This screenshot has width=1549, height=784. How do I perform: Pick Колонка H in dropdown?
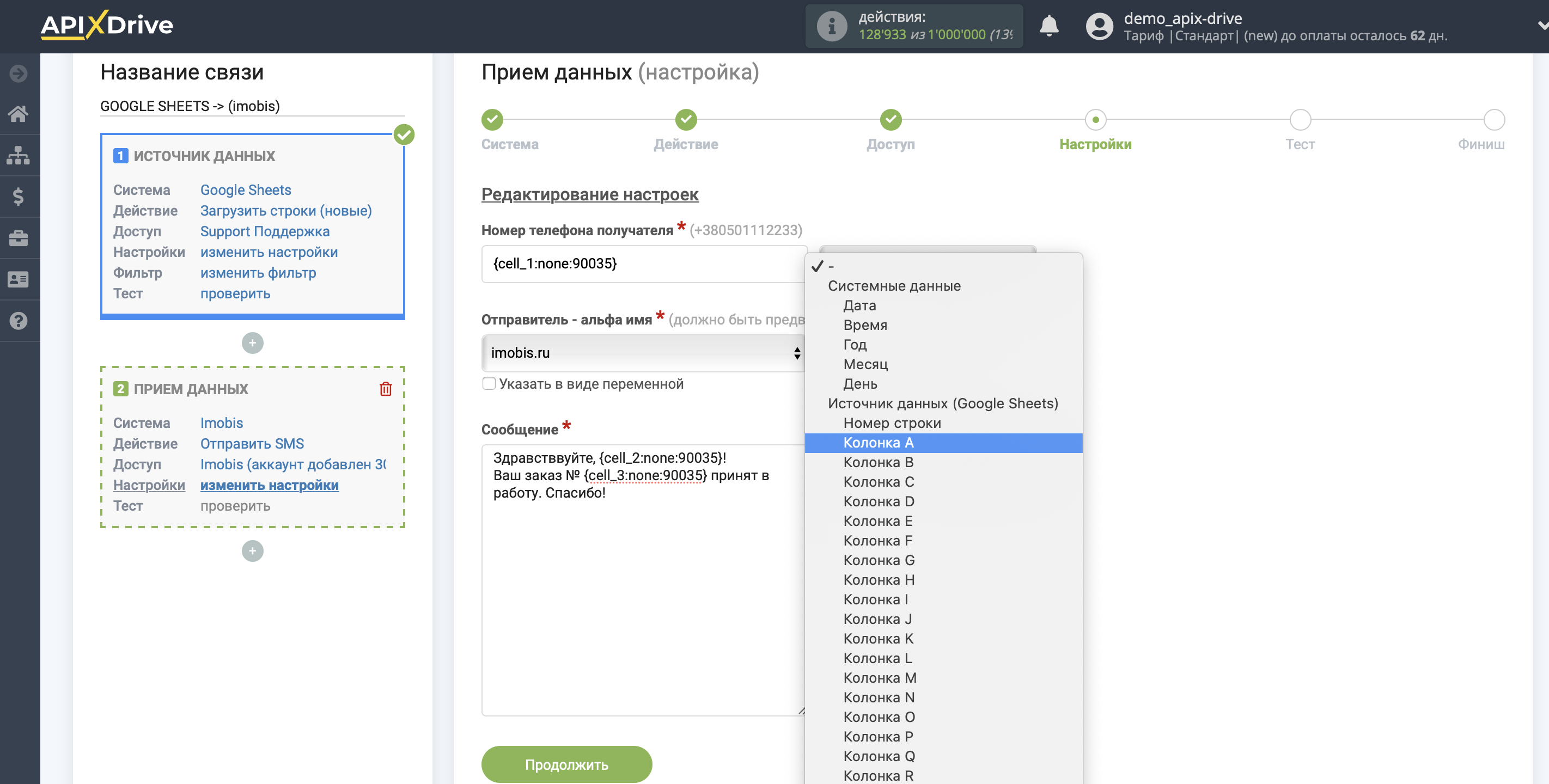click(x=943, y=580)
